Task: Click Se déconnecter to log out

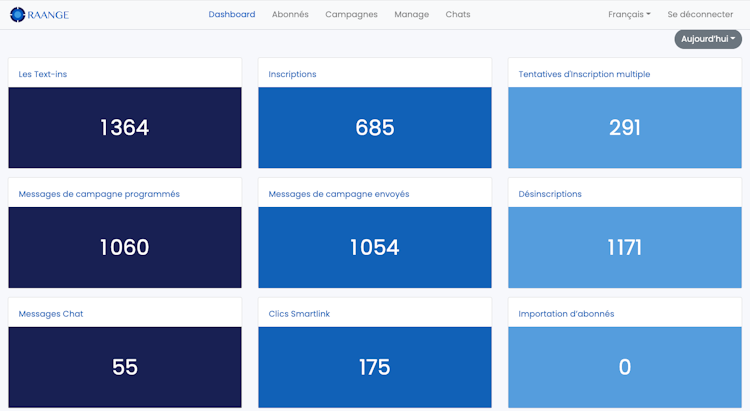Action: click(700, 14)
